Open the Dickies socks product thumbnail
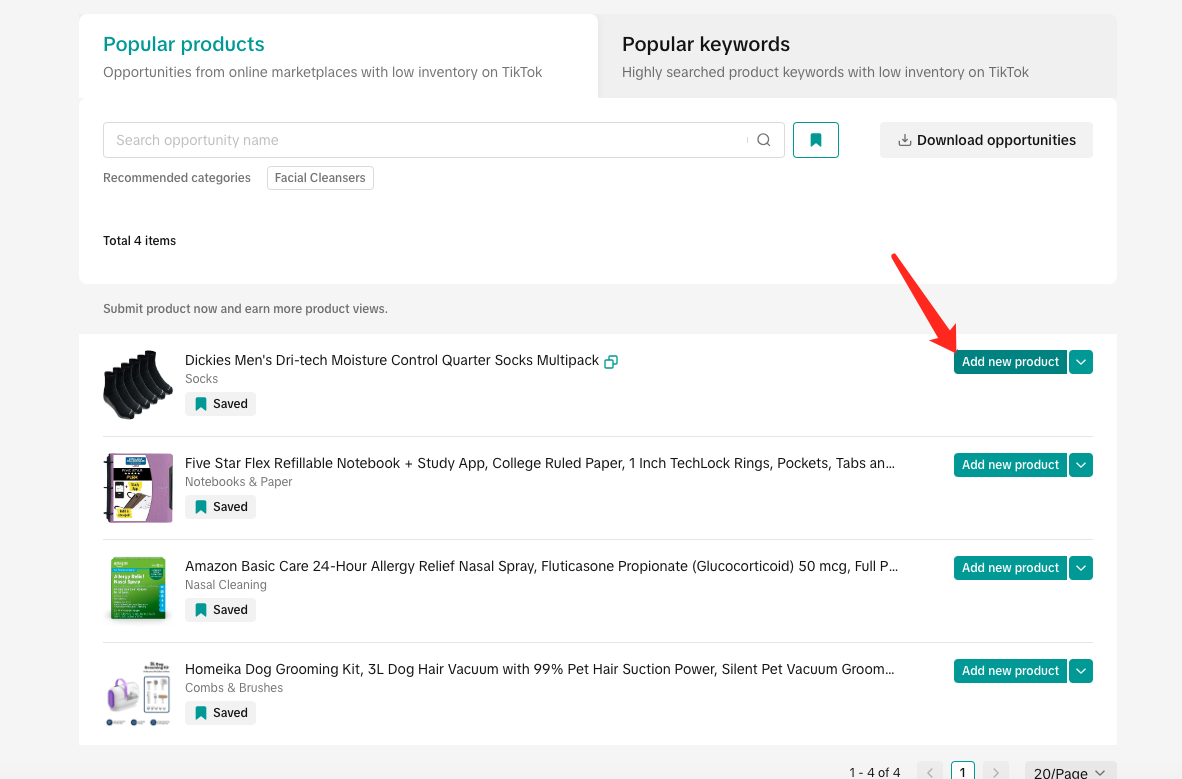This screenshot has width=1182, height=779. click(138, 385)
